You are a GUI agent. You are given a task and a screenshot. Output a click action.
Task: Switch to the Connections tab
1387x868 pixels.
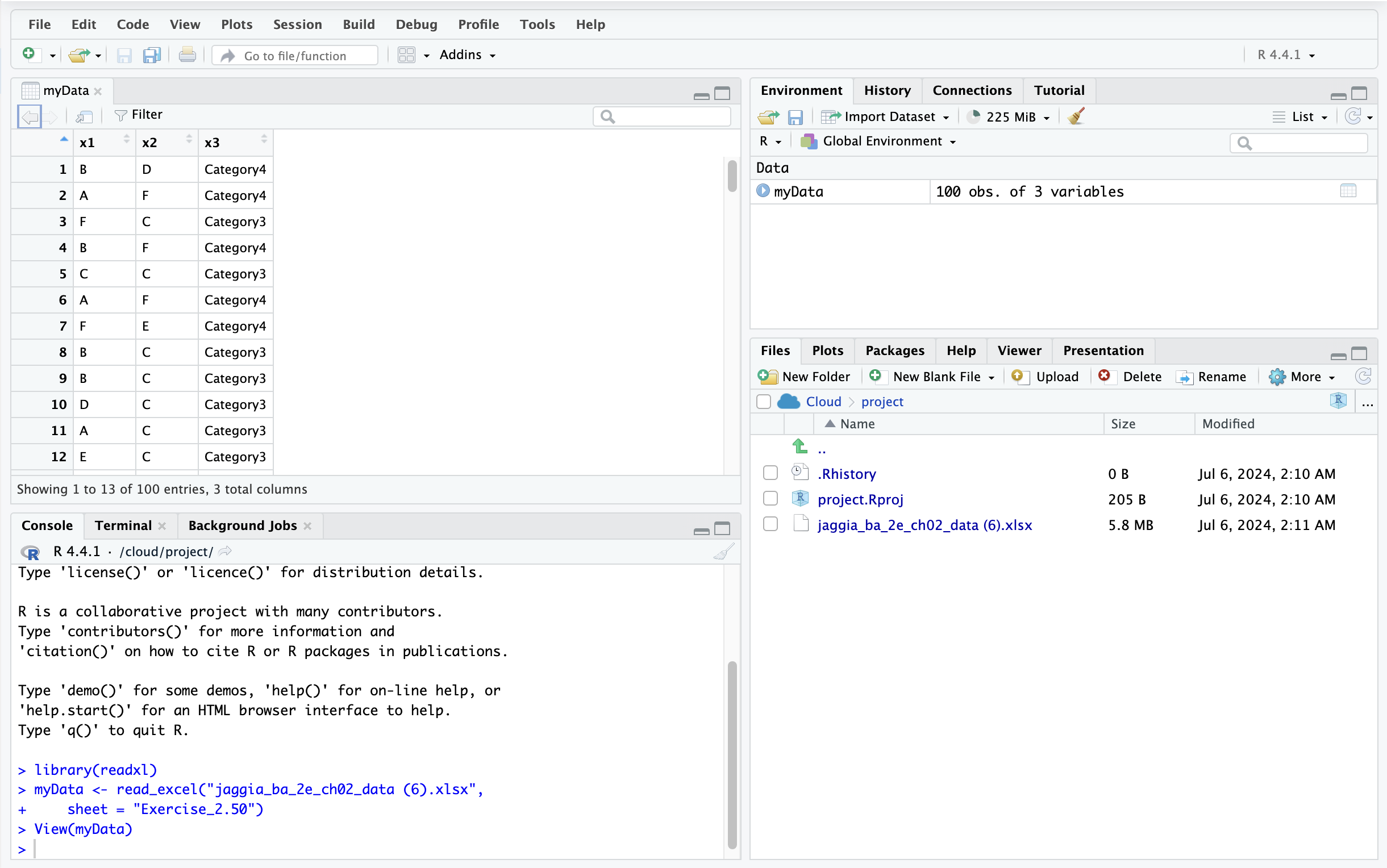pos(972,91)
